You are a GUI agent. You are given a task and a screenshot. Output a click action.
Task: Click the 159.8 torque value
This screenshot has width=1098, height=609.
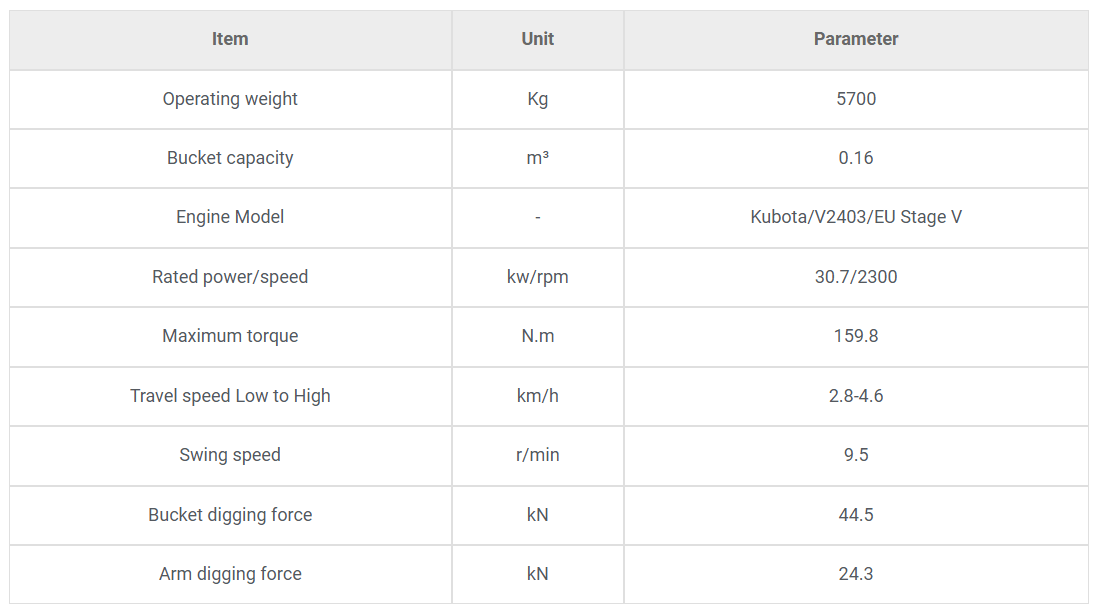[x=856, y=336]
